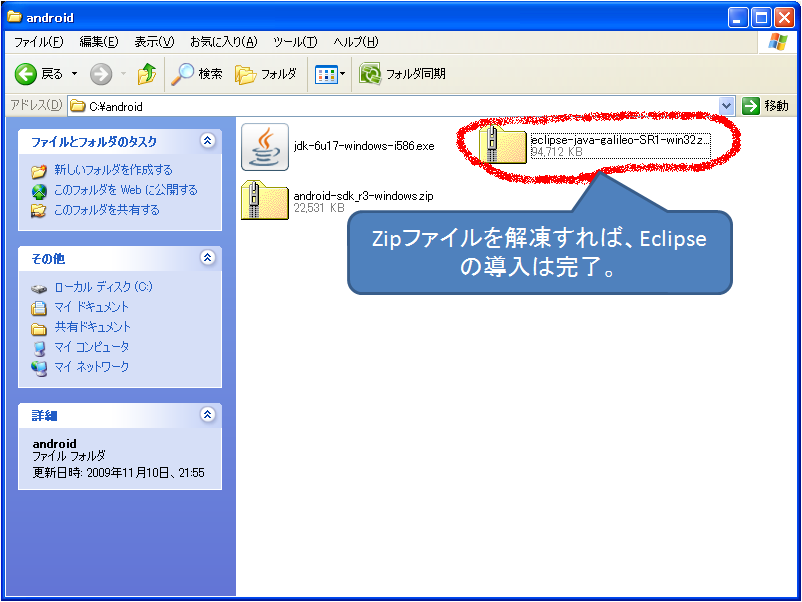Screen dimensions: 802x602
Task: Click the その他 panel header text
Action: [x=49, y=259]
